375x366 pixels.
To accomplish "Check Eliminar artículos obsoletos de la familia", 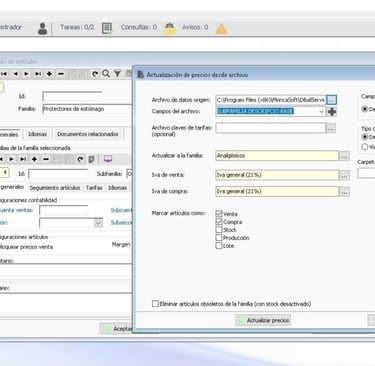I will click(x=155, y=304).
